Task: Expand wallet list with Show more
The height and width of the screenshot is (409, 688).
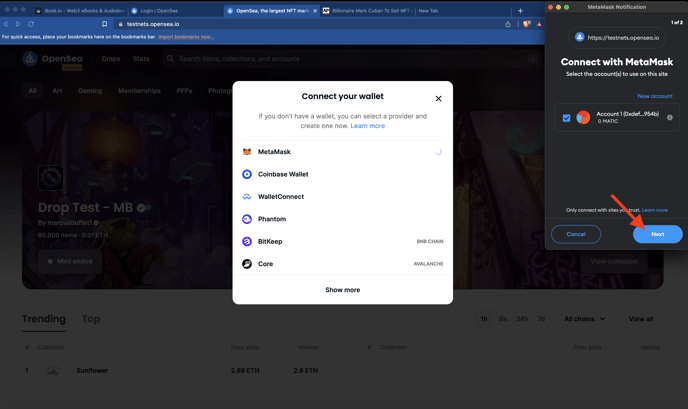Action: [343, 290]
